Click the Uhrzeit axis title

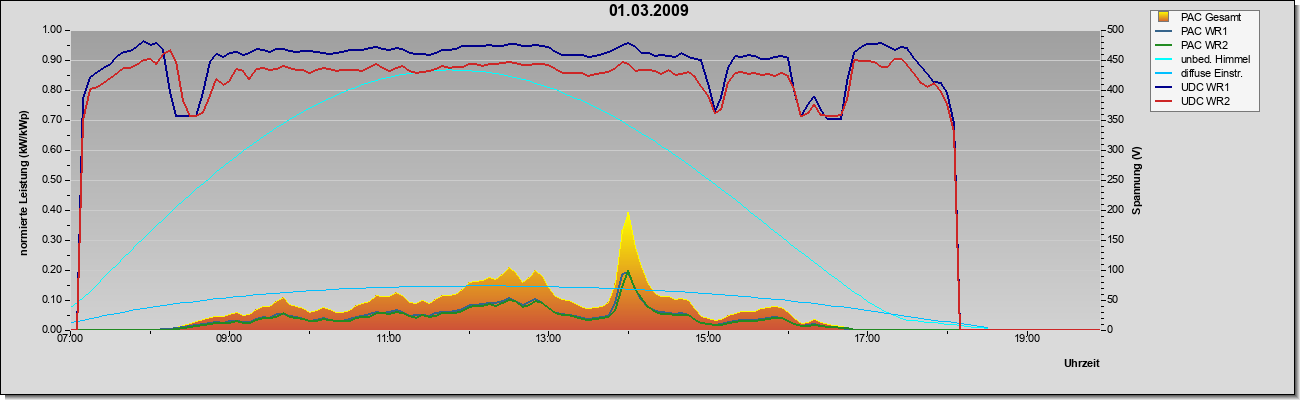click(x=1083, y=363)
